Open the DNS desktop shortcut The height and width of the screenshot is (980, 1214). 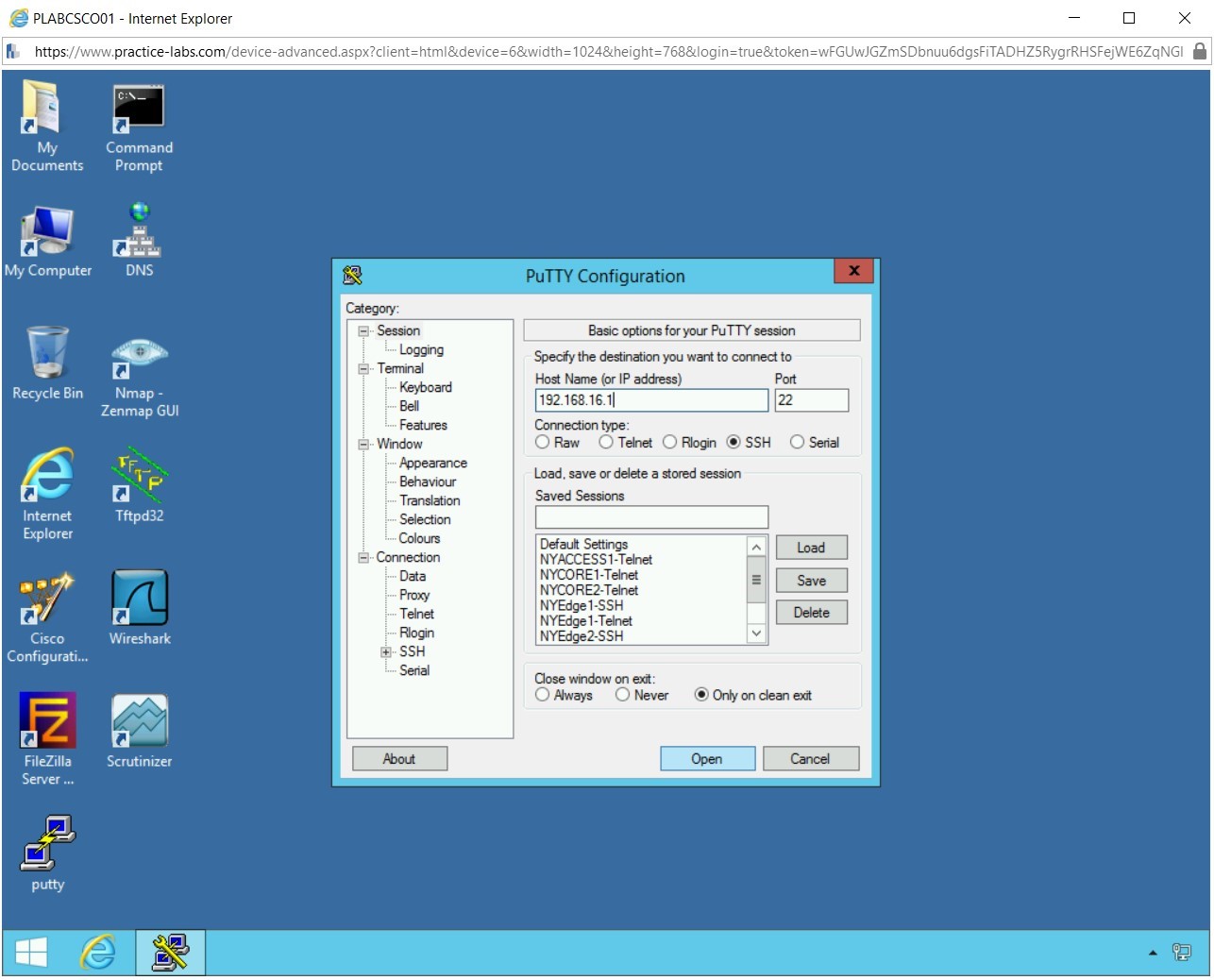139,240
